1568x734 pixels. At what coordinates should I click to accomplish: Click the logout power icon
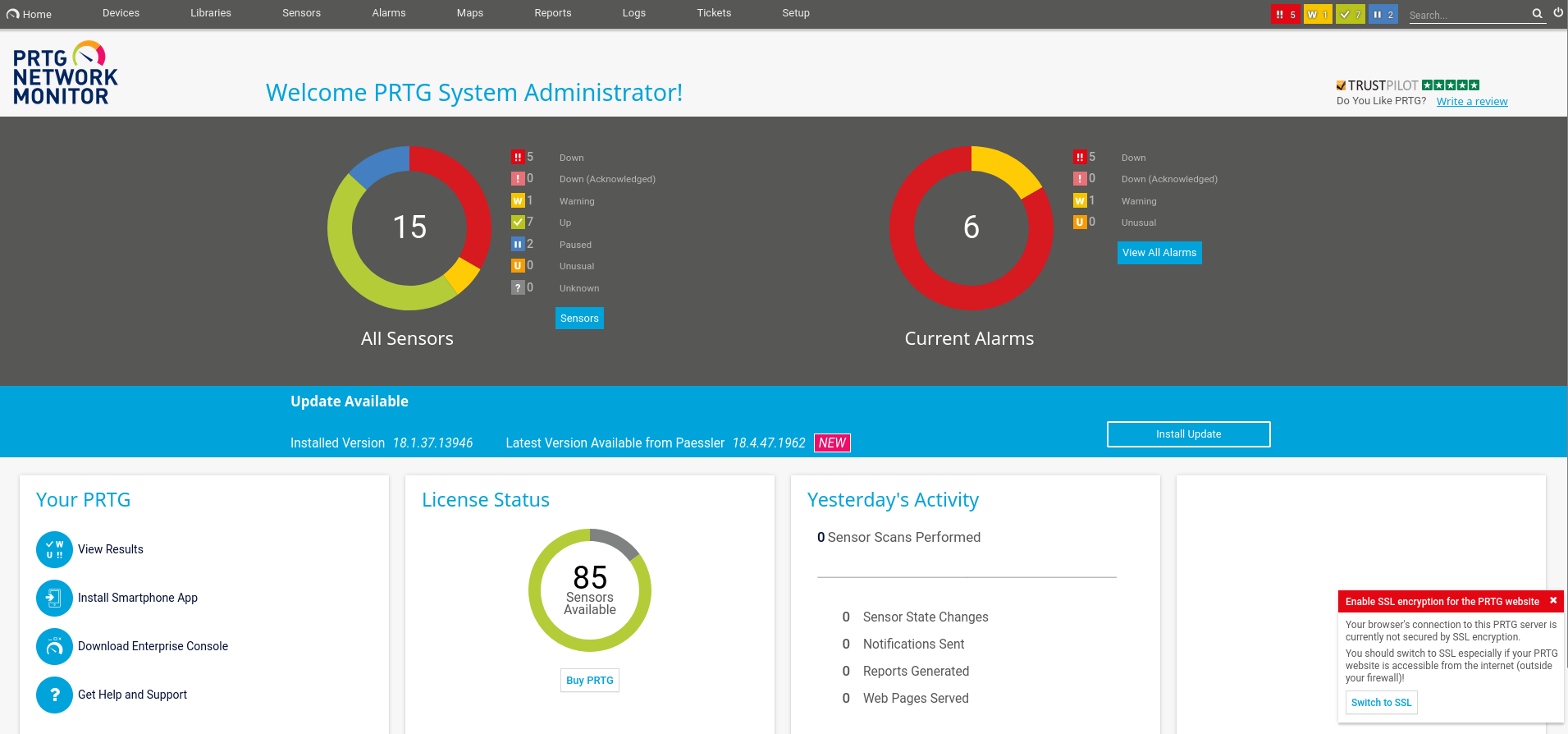(x=1558, y=13)
